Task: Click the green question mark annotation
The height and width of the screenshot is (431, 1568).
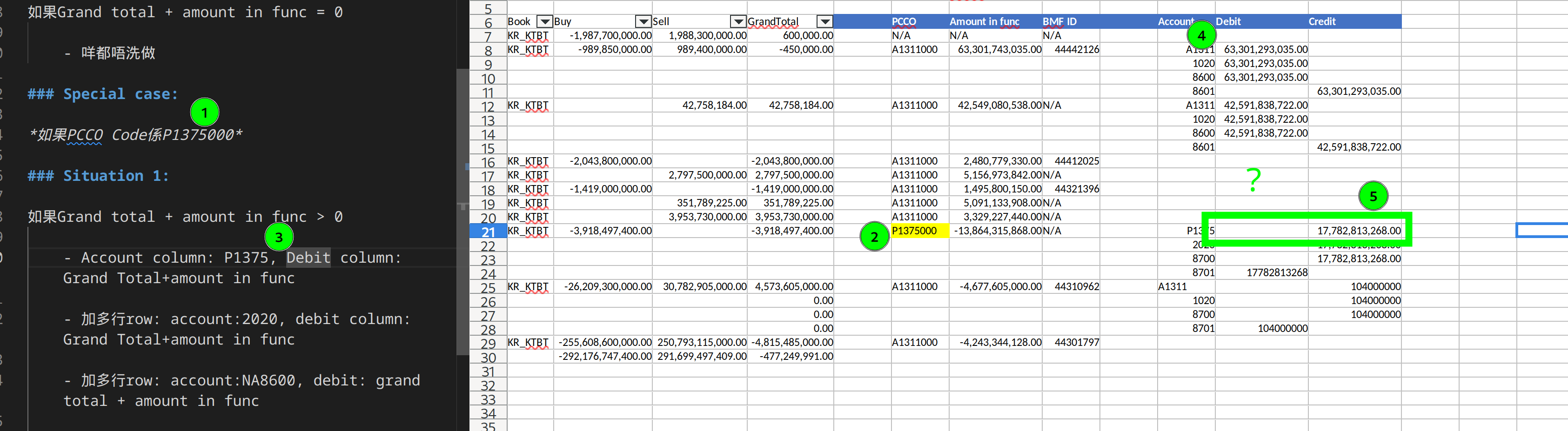Action: click(x=1253, y=180)
